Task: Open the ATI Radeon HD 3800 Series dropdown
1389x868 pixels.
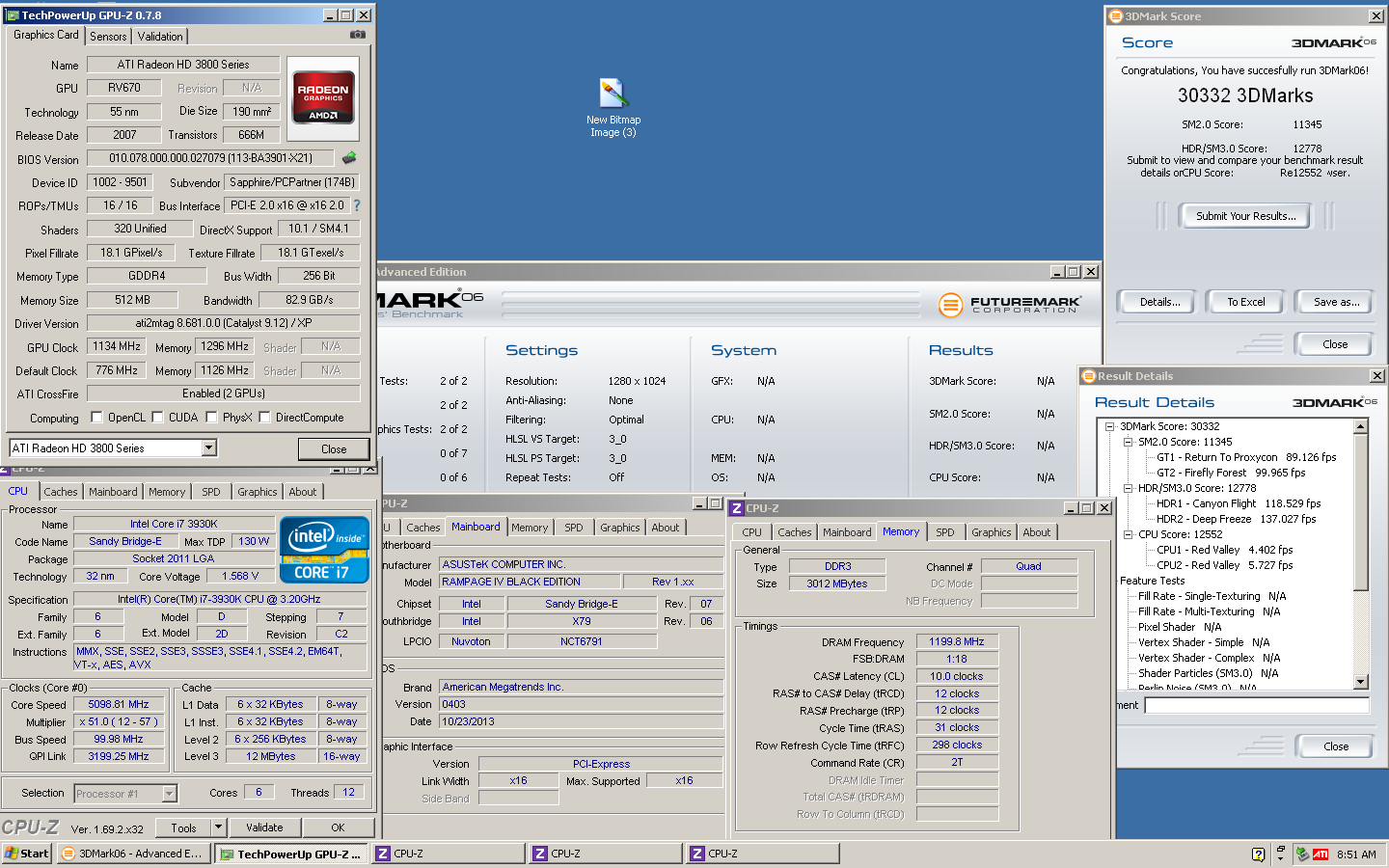Action: (x=209, y=448)
